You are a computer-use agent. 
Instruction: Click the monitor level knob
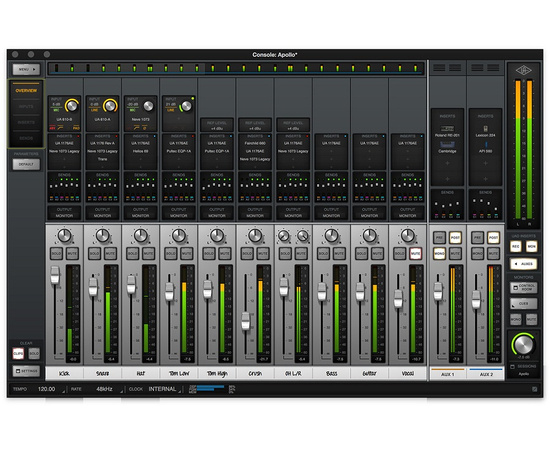coord(523,344)
